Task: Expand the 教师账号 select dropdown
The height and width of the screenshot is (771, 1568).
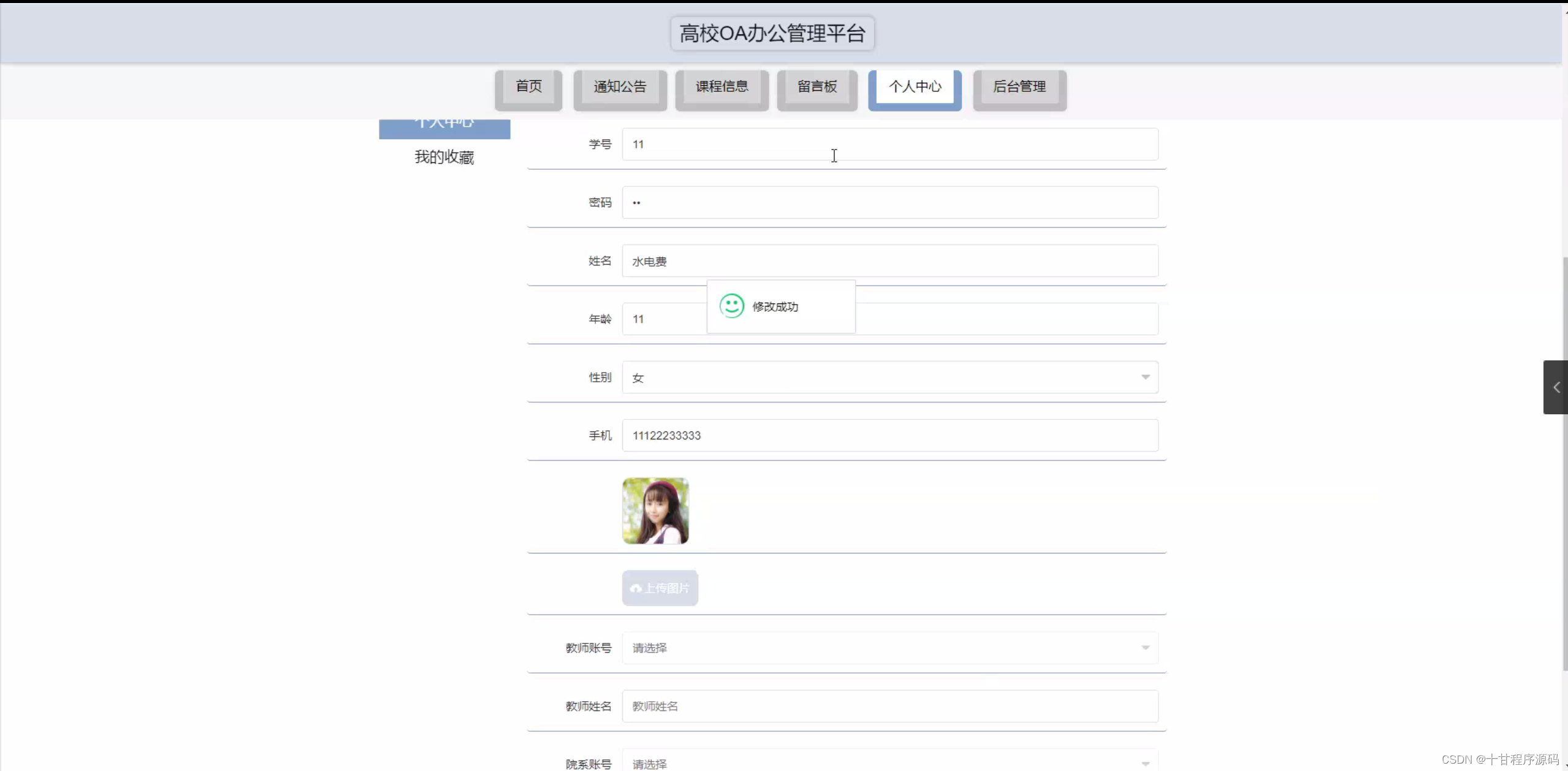Action: tap(889, 648)
